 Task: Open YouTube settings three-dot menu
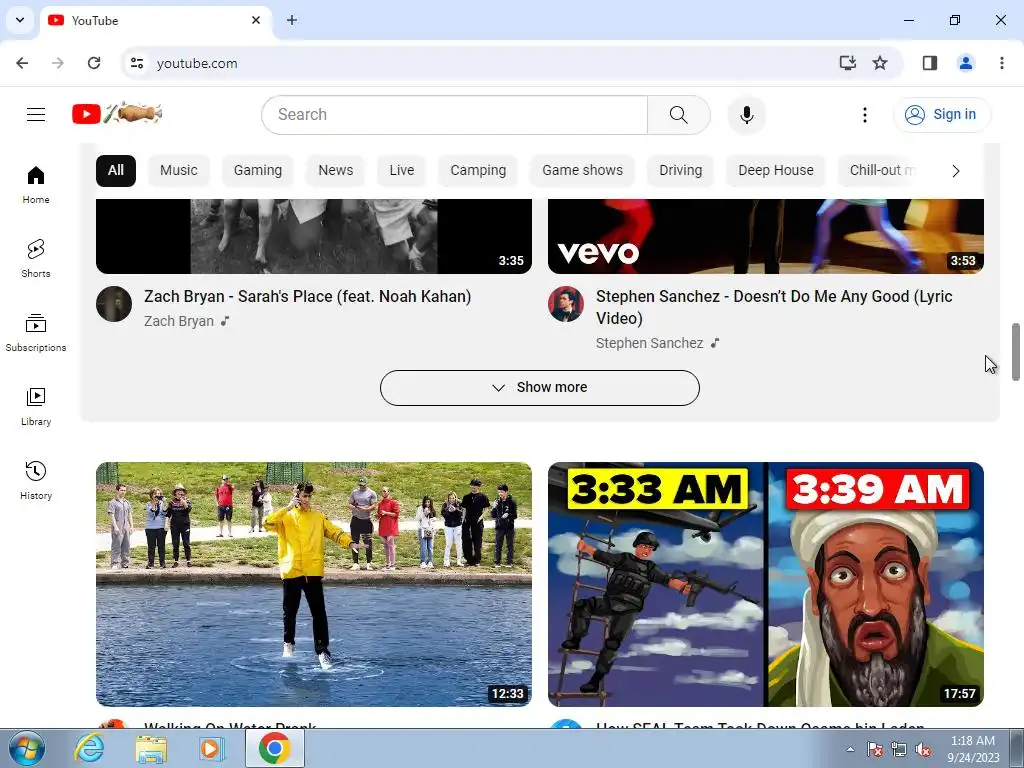coord(865,115)
